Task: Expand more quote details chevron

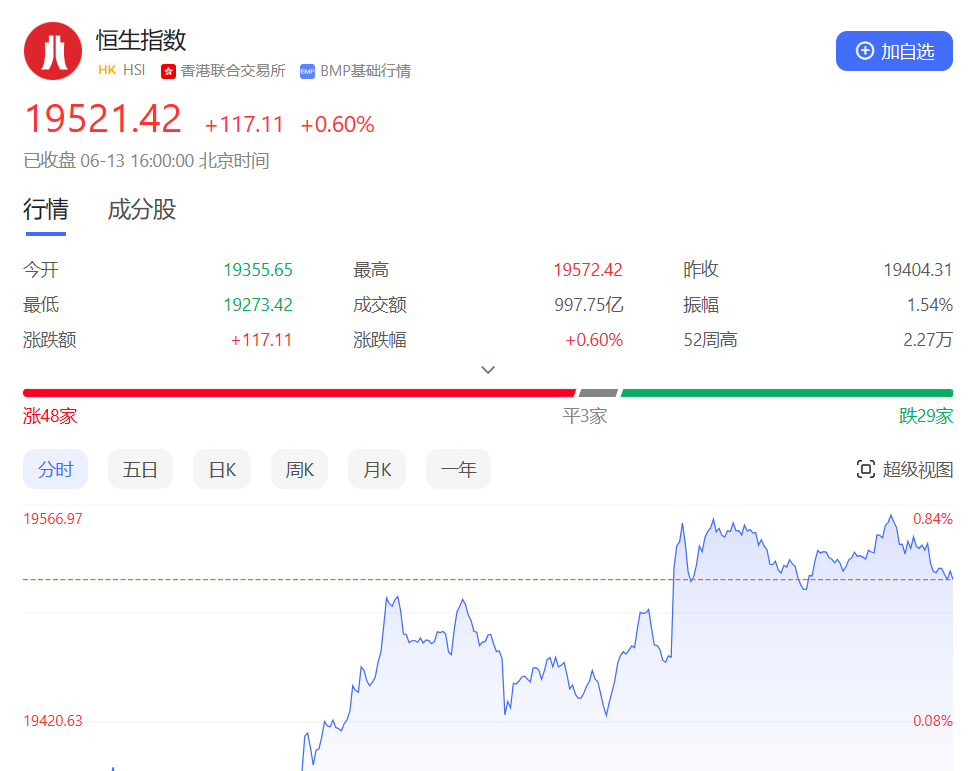Action: click(x=488, y=369)
